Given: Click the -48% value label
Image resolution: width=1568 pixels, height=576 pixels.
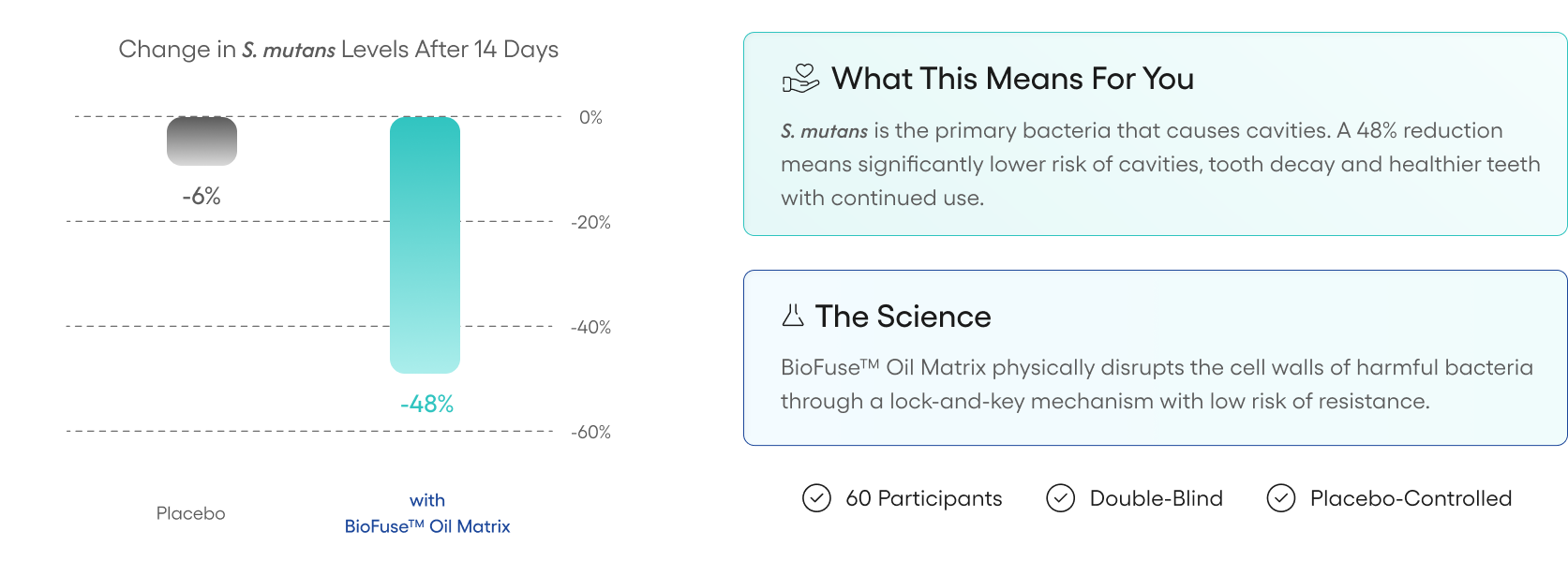Looking at the screenshot, I should (426, 404).
